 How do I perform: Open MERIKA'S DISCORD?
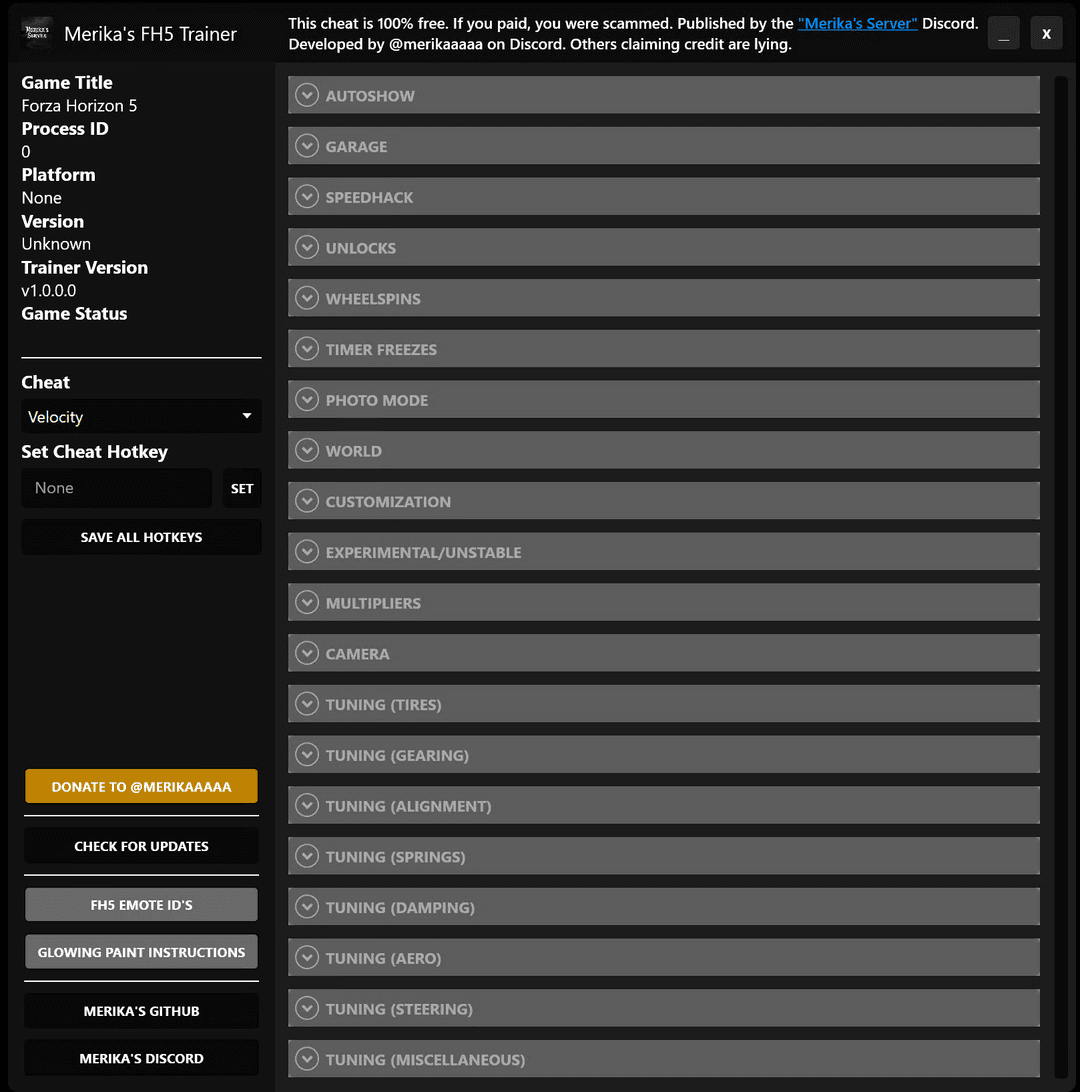[141, 1058]
